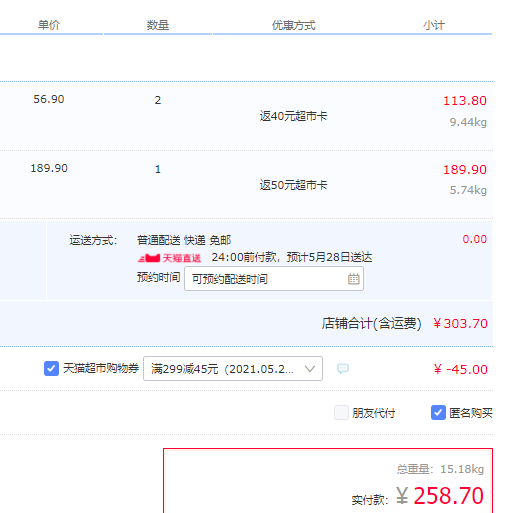Screen dimensions: 525x513
Task: Open the 可预约配送时间 time picker
Action: [x=274, y=279]
